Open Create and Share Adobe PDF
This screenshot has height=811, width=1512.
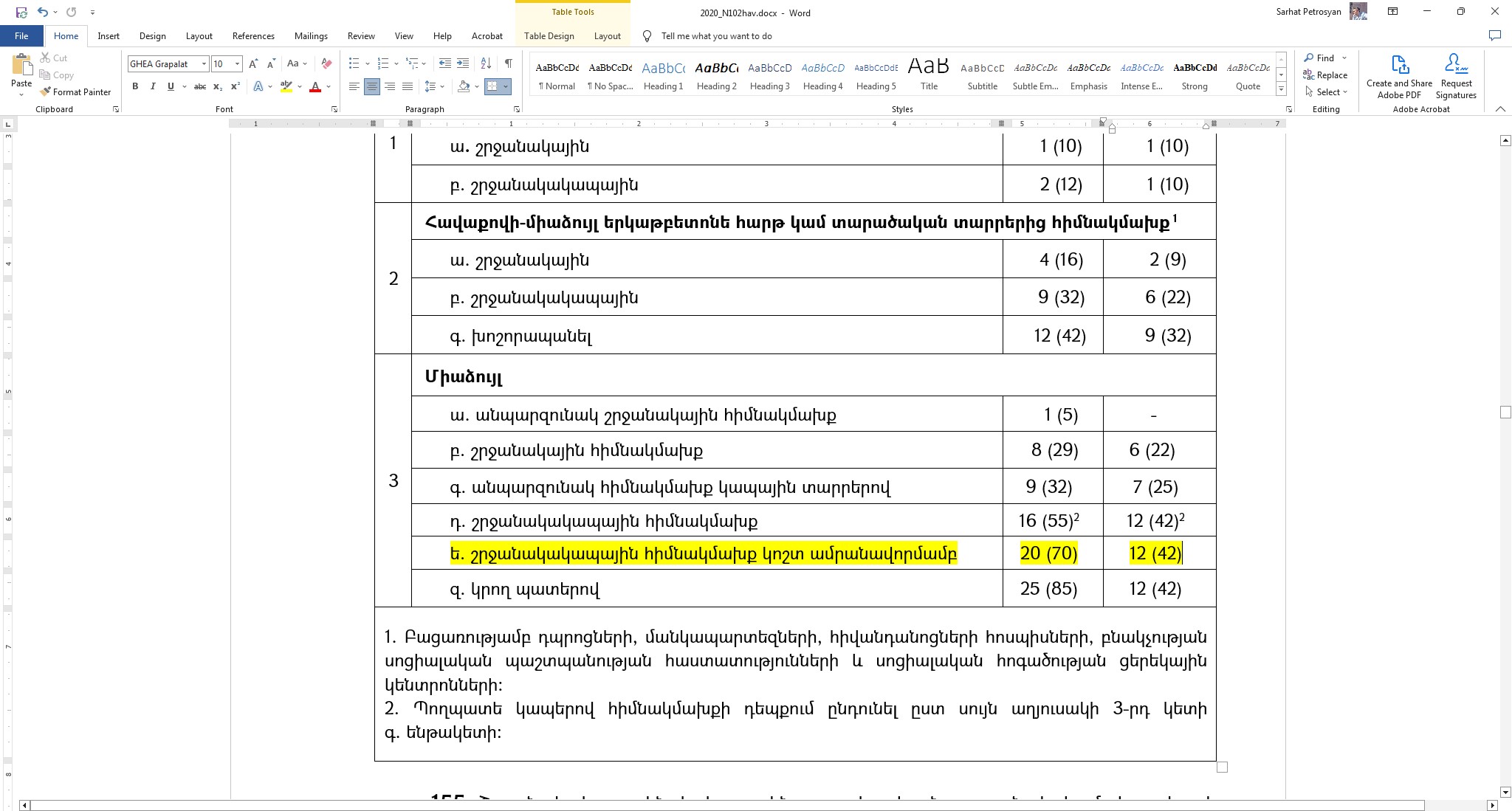(1398, 77)
